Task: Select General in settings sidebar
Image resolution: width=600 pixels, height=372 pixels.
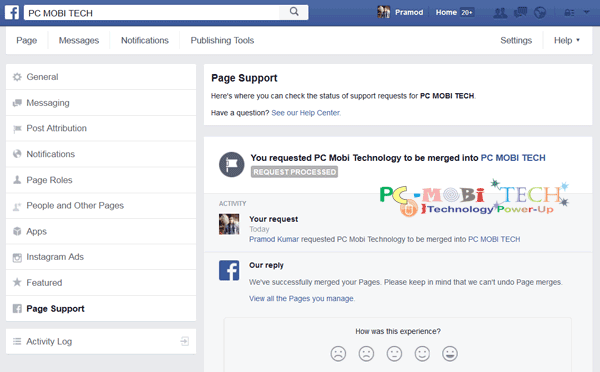Action: [x=101, y=77]
